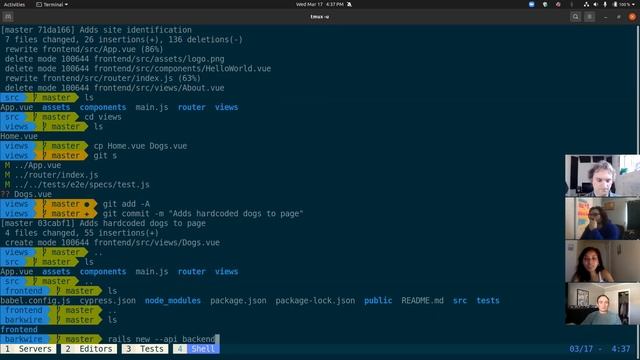Open the volume speaker icon
This screenshot has height=360, width=640.
[x=596, y=4]
